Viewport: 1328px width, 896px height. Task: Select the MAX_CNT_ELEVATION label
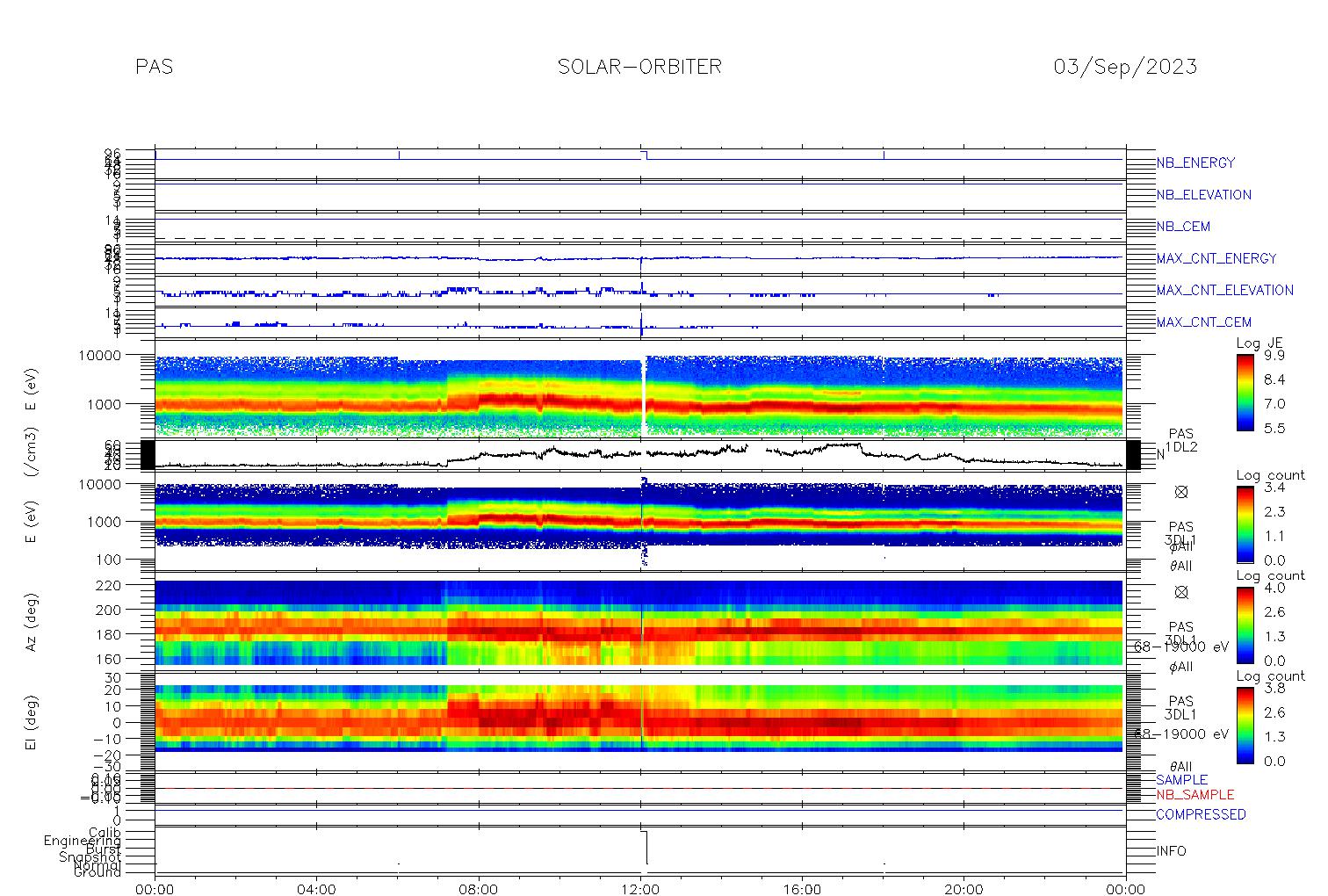click(1224, 290)
